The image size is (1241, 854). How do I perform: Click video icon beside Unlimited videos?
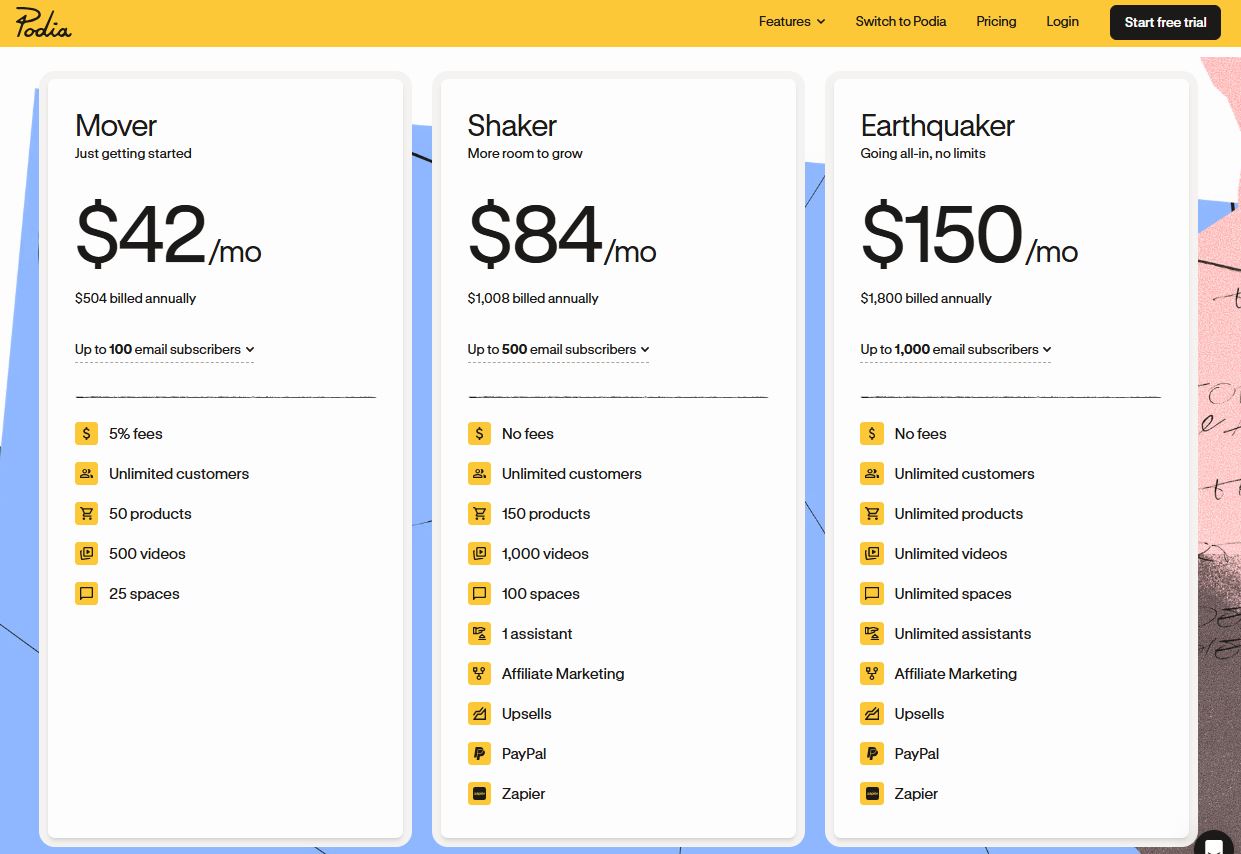872,554
